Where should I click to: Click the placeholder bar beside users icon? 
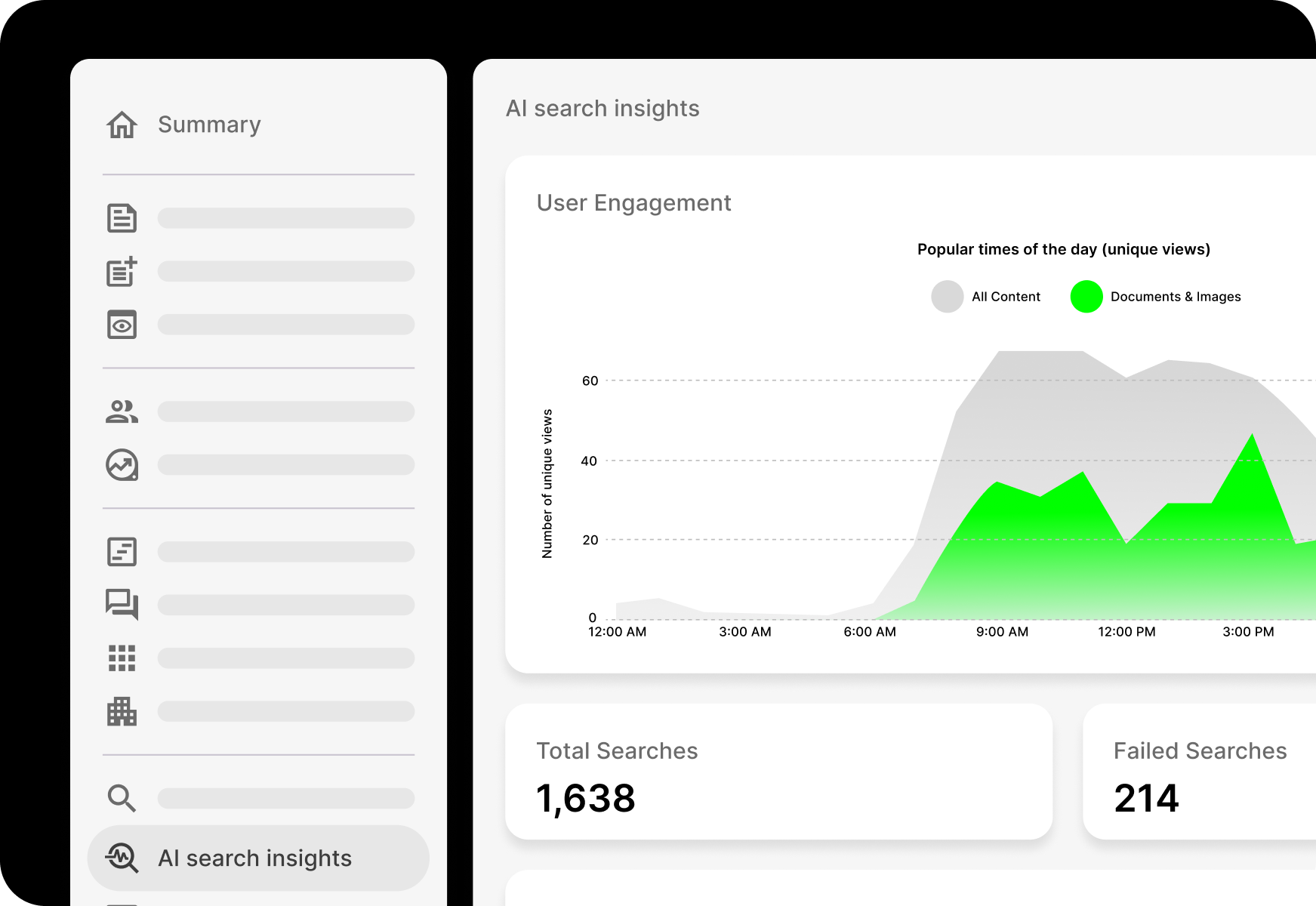coord(286,411)
